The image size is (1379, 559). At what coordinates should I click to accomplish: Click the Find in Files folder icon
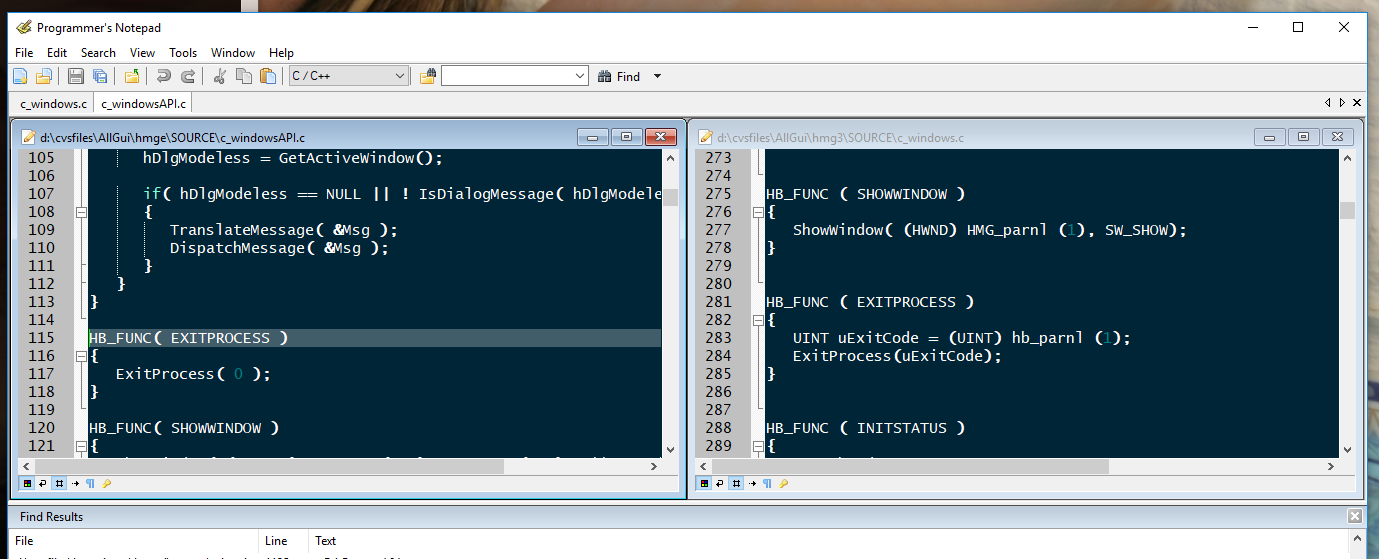point(428,76)
